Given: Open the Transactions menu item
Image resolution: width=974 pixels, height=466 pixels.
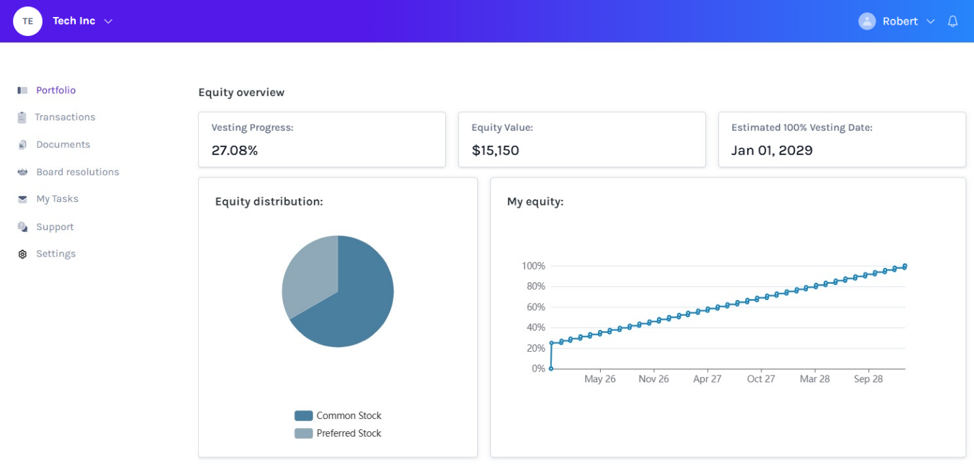Looking at the screenshot, I should 65,117.
